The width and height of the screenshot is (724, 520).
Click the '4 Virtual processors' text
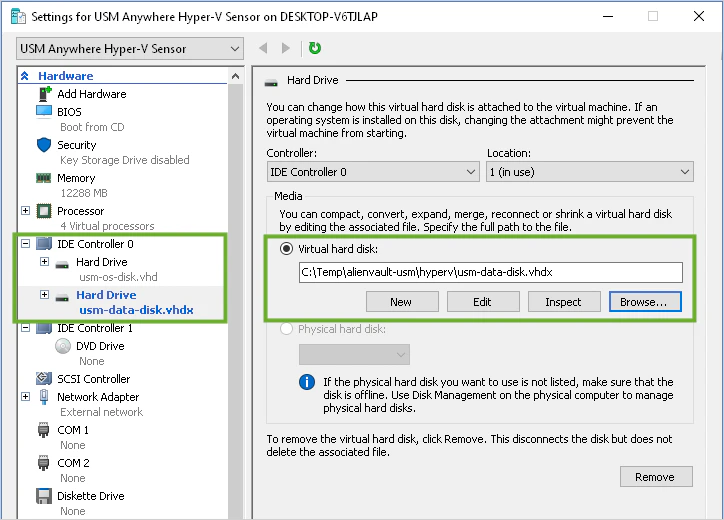point(107,226)
